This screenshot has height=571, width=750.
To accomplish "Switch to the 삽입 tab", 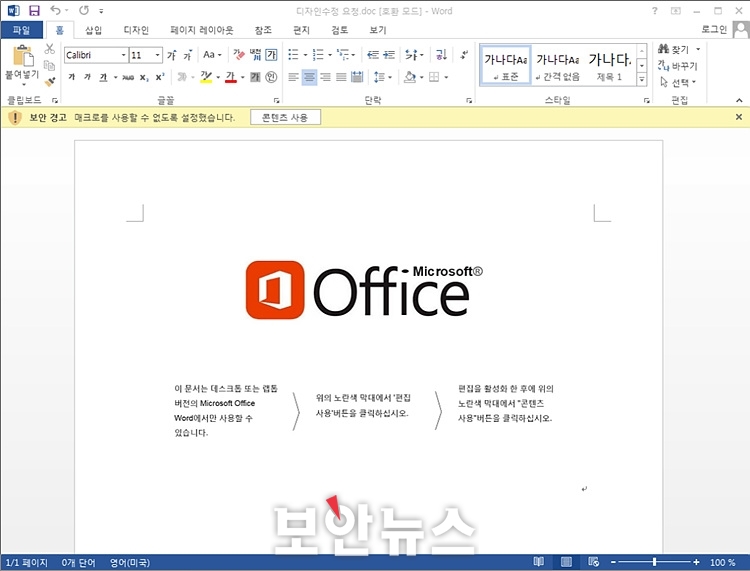I will tap(93, 30).
